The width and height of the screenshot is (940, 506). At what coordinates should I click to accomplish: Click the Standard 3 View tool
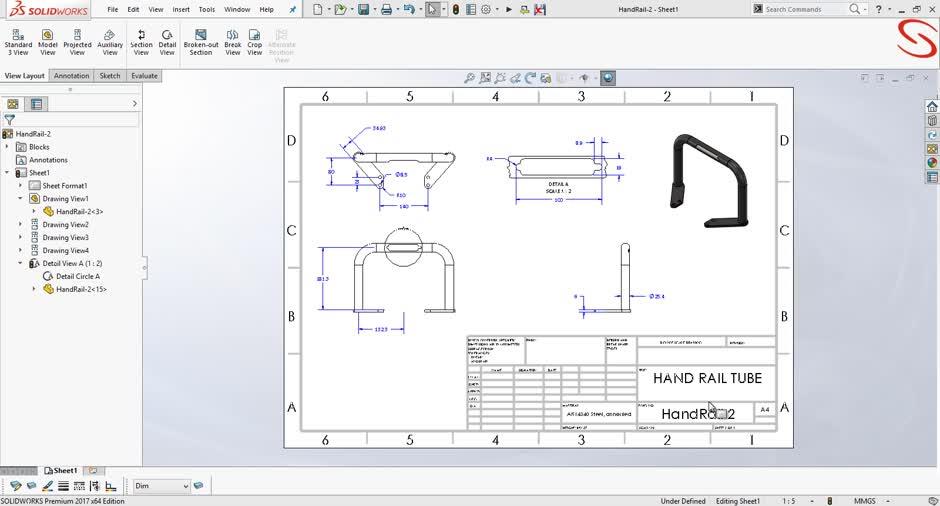click(18, 41)
